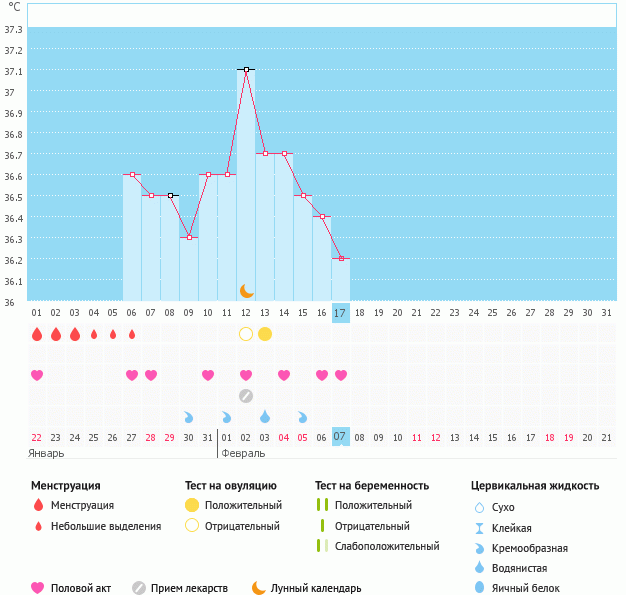This screenshot has height=595, width=626.
Task: Click the empty ovulation test circle under day 12
Action: click(x=246, y=333)
